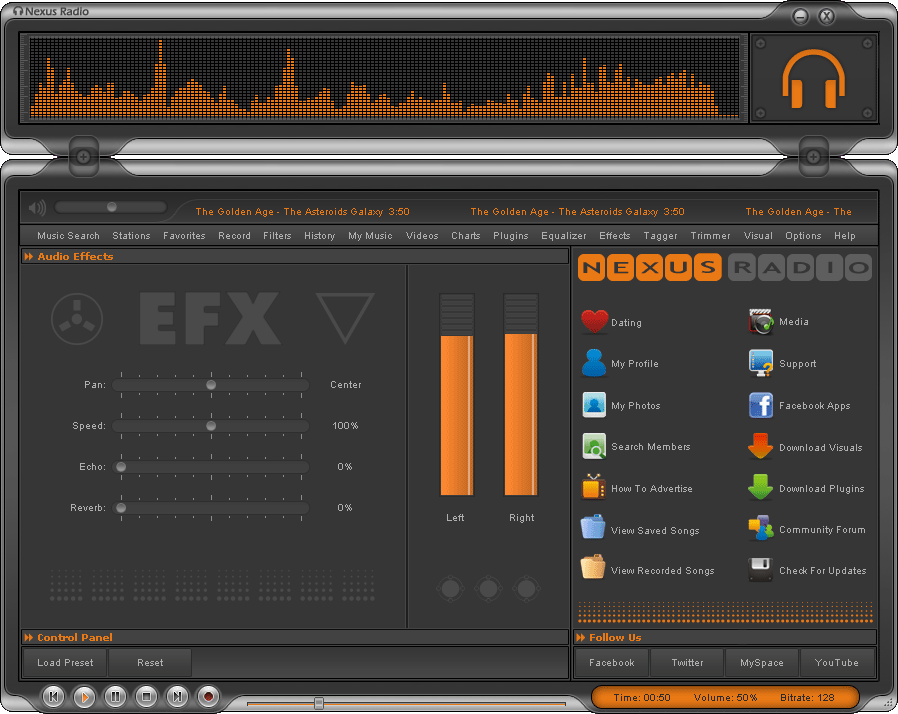The height and width of the screenshot is (714, 898).
Task: Click the Dating heart icon
Action: [x=594, y=321]
